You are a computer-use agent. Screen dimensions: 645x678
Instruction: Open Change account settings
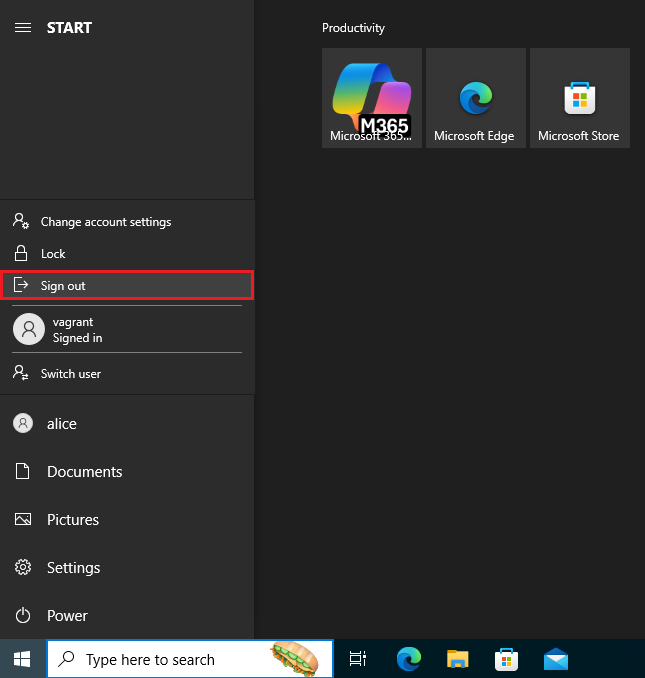(127, 222)
